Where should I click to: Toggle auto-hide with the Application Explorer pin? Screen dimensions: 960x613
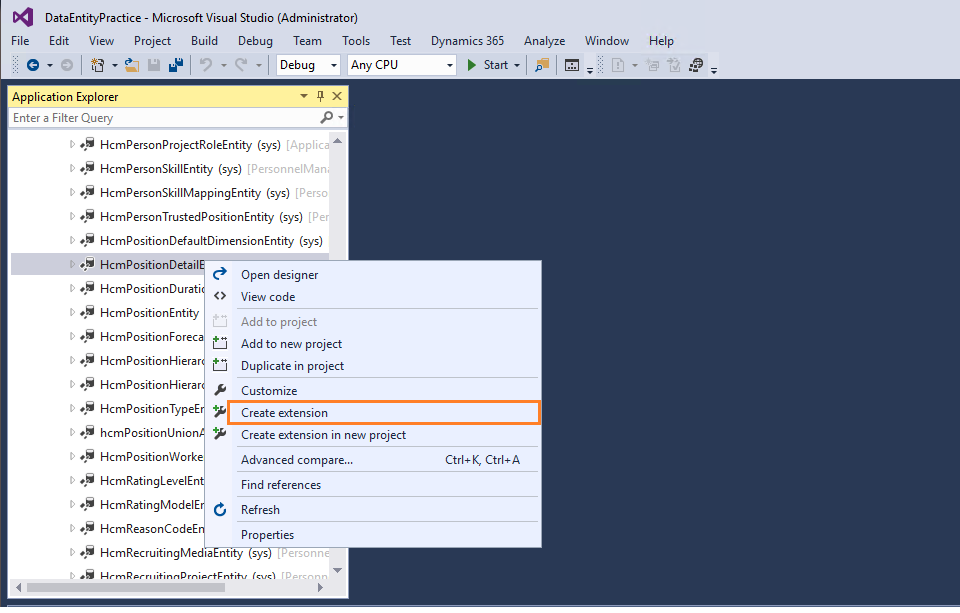coord(318,96)
